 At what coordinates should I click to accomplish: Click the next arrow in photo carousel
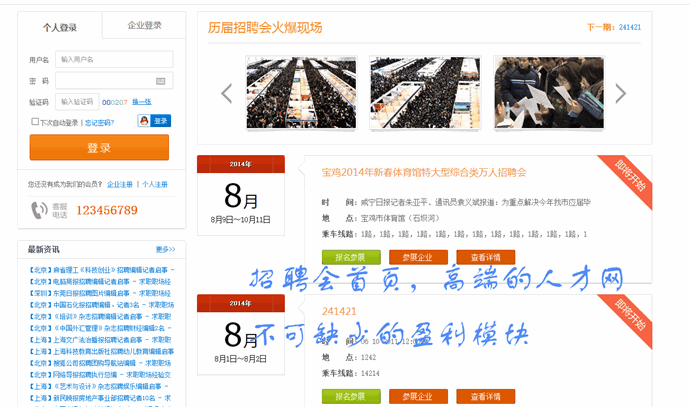[620, 93]
